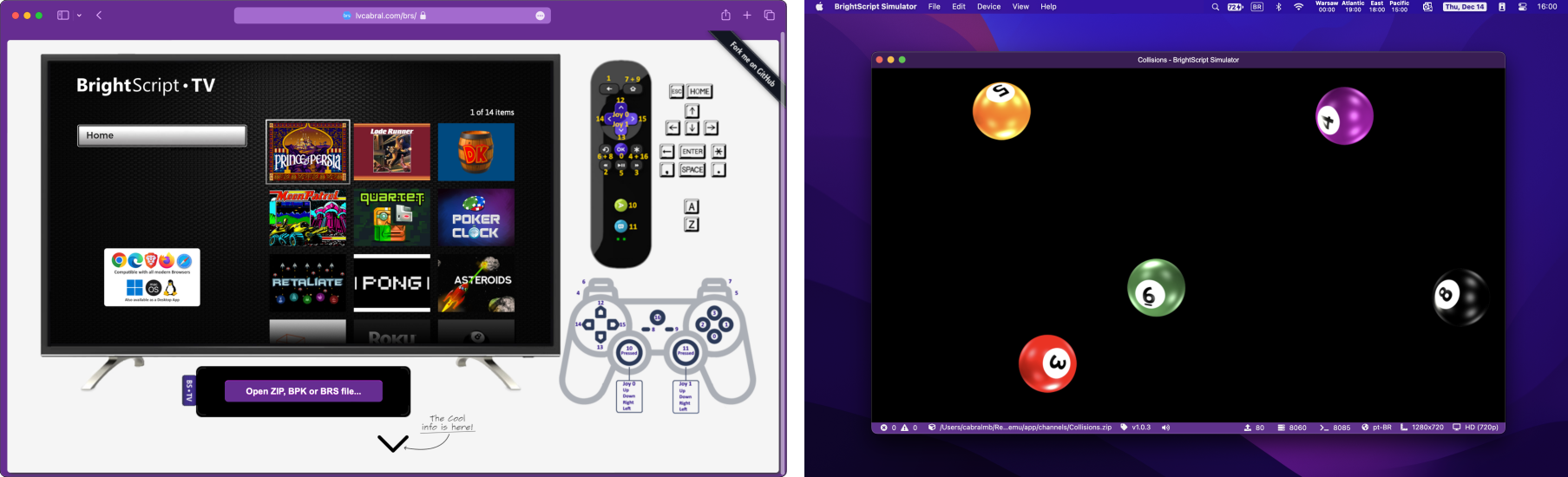Viewport: 1568px width, 477px height.
Task: Select the Asteroids channel tile
Action: pyautogui.click(x=476, y=283)
